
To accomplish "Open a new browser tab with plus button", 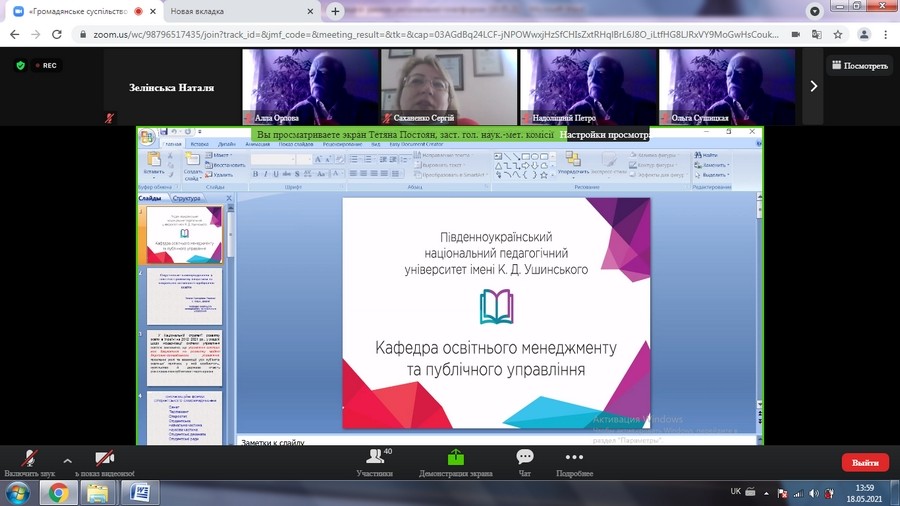I will (x=335, y=11).
